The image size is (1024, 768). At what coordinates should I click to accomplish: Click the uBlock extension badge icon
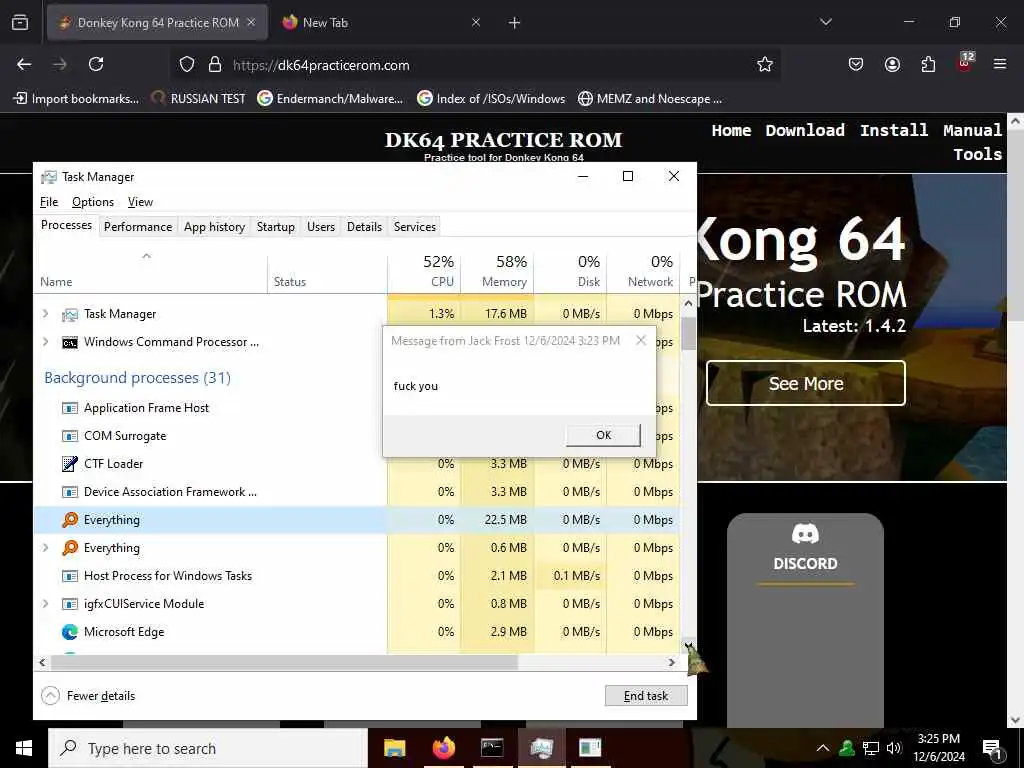coord(965,63)
